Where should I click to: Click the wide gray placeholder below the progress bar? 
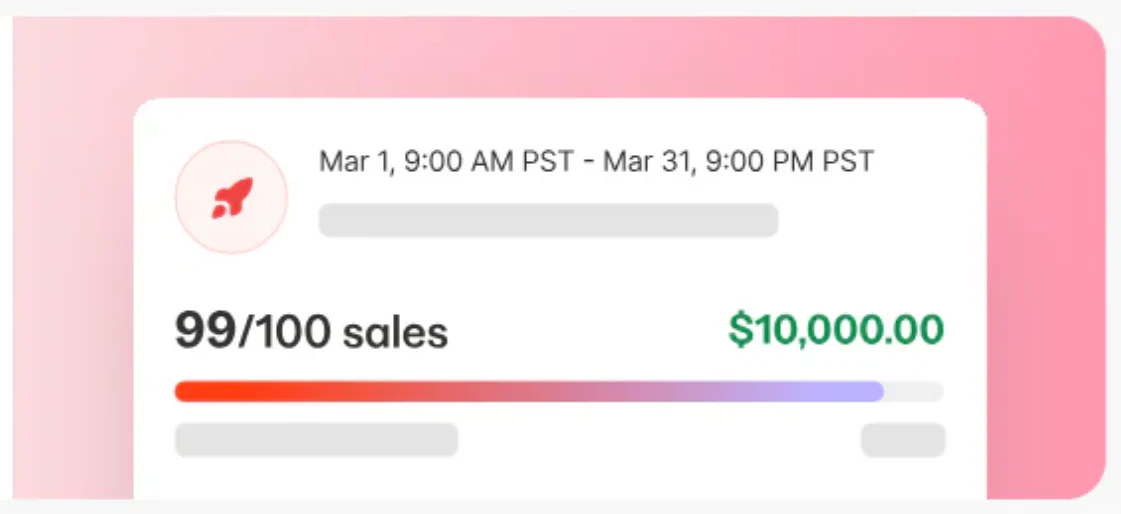[x=316, y=440]
